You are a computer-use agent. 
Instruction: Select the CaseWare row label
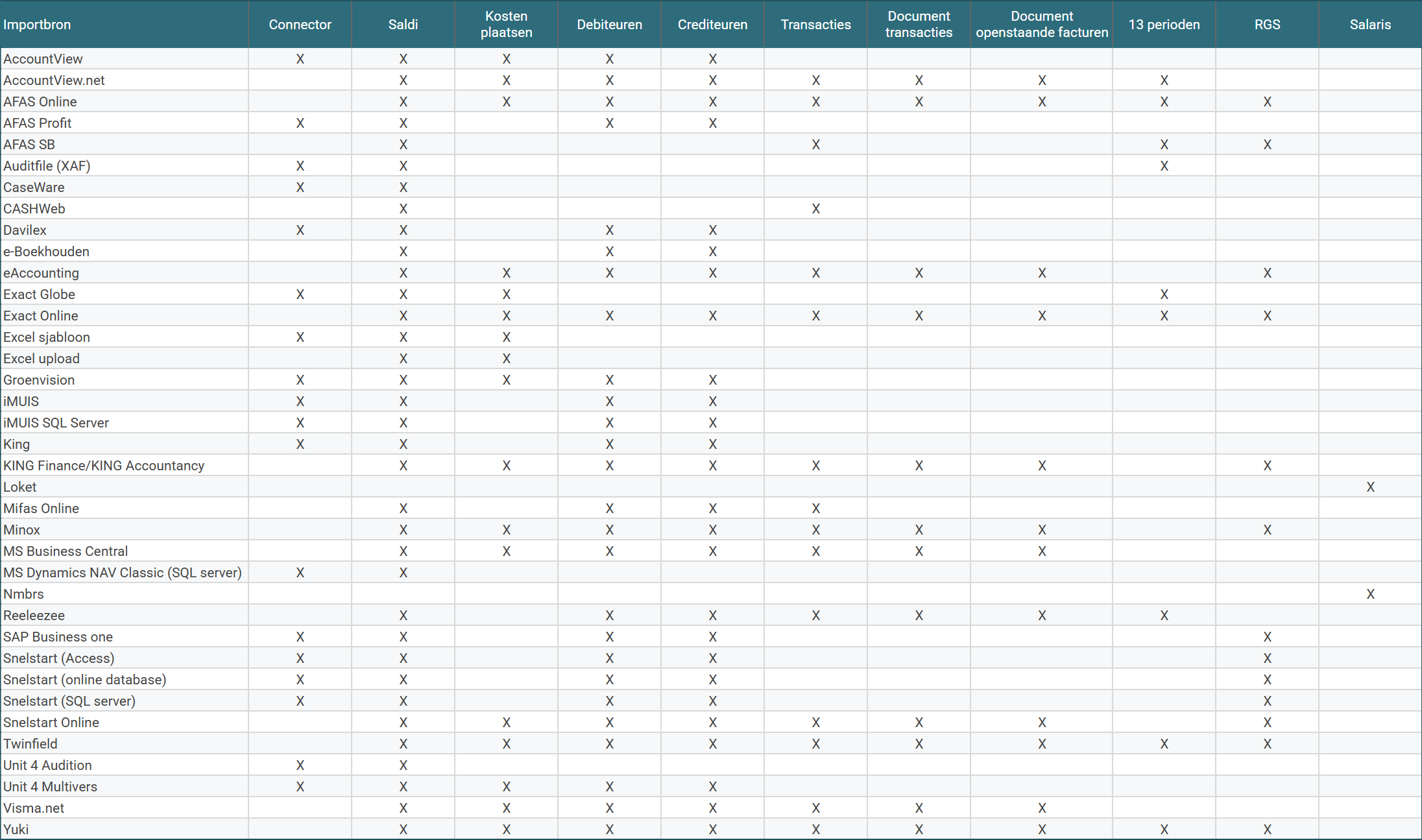tap(34, 187)
